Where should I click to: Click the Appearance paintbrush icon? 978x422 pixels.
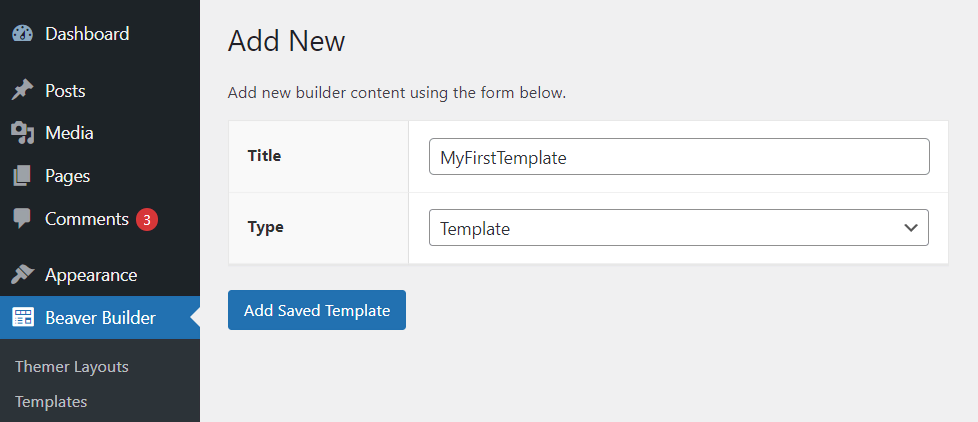[22, 275]
